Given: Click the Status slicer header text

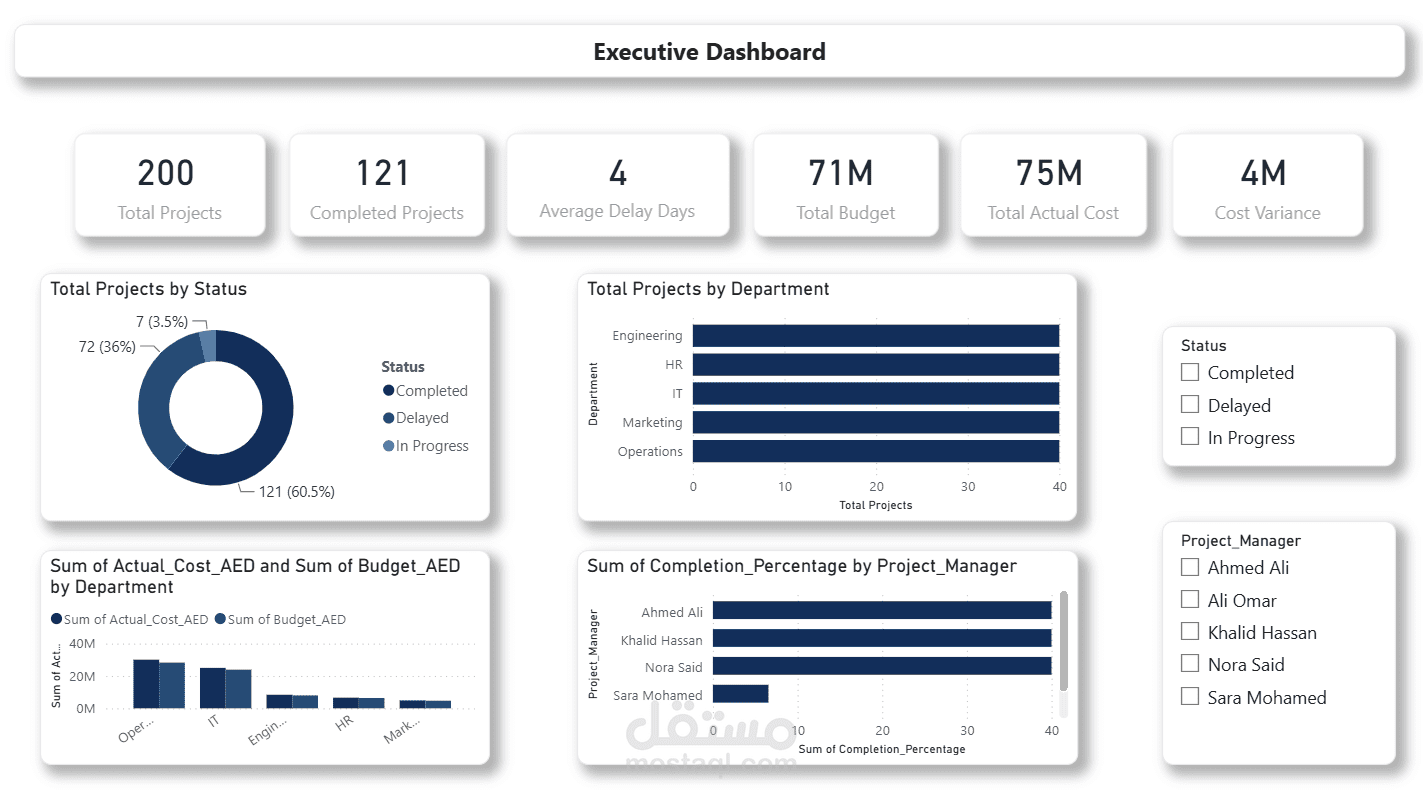Looking at the screenshot, I should tap(1203, 345).
